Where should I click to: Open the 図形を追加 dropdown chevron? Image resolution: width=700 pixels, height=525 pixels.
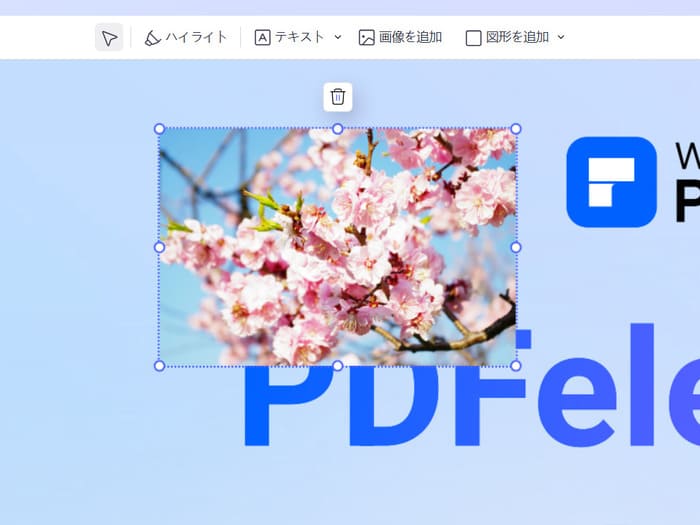[x=561, y=38]
